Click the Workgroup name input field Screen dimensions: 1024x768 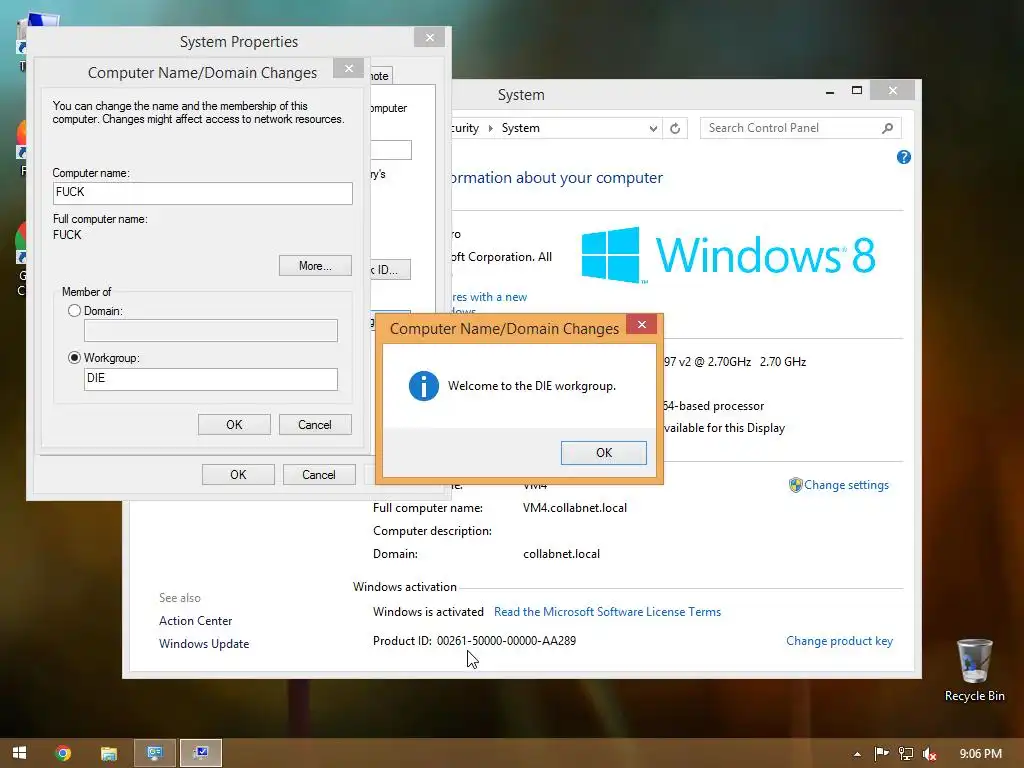pyautogui.click(x=210, y=379)
